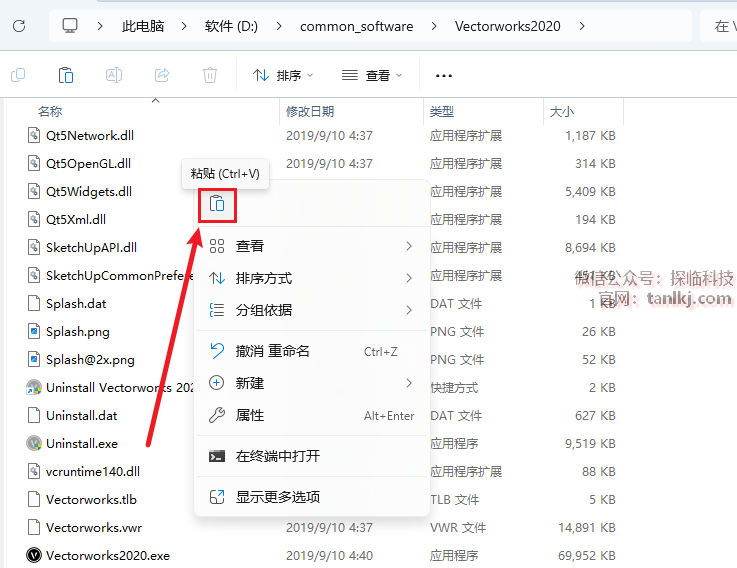
Task: Select the Vectorworks.vwr file icon
Action: pos(33,527)
